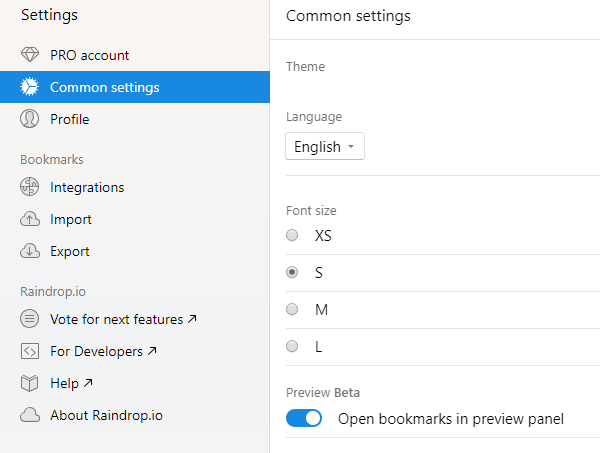The width and height of the screenshot is (600, 453).
Task: Click the Import cloud upload icon
Action: (30, 219)
